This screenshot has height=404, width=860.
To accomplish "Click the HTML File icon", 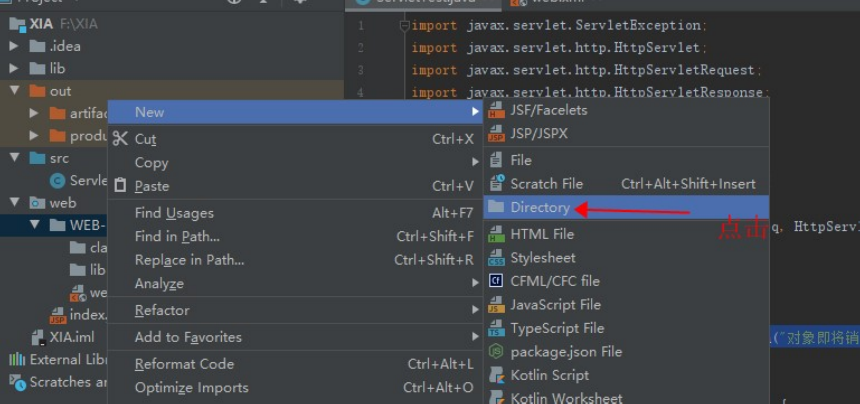I will [x=496, y=234].
